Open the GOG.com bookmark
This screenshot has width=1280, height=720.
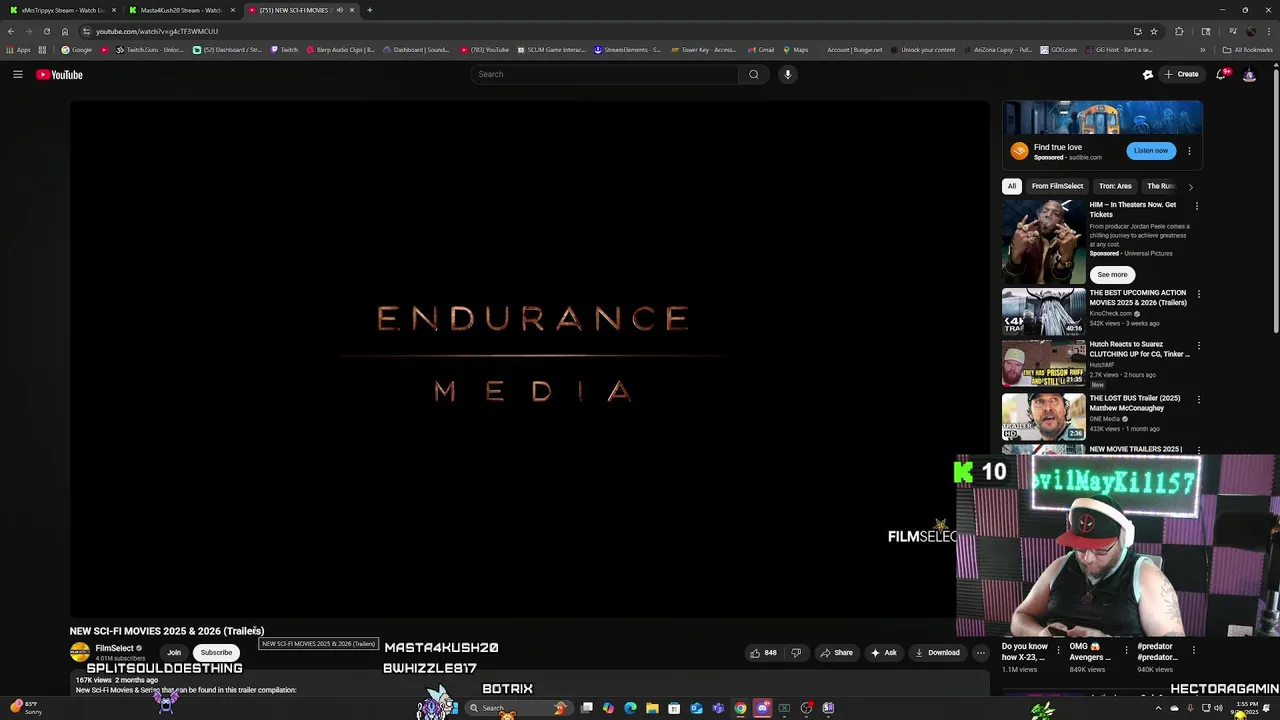[x=1058, y=50]
